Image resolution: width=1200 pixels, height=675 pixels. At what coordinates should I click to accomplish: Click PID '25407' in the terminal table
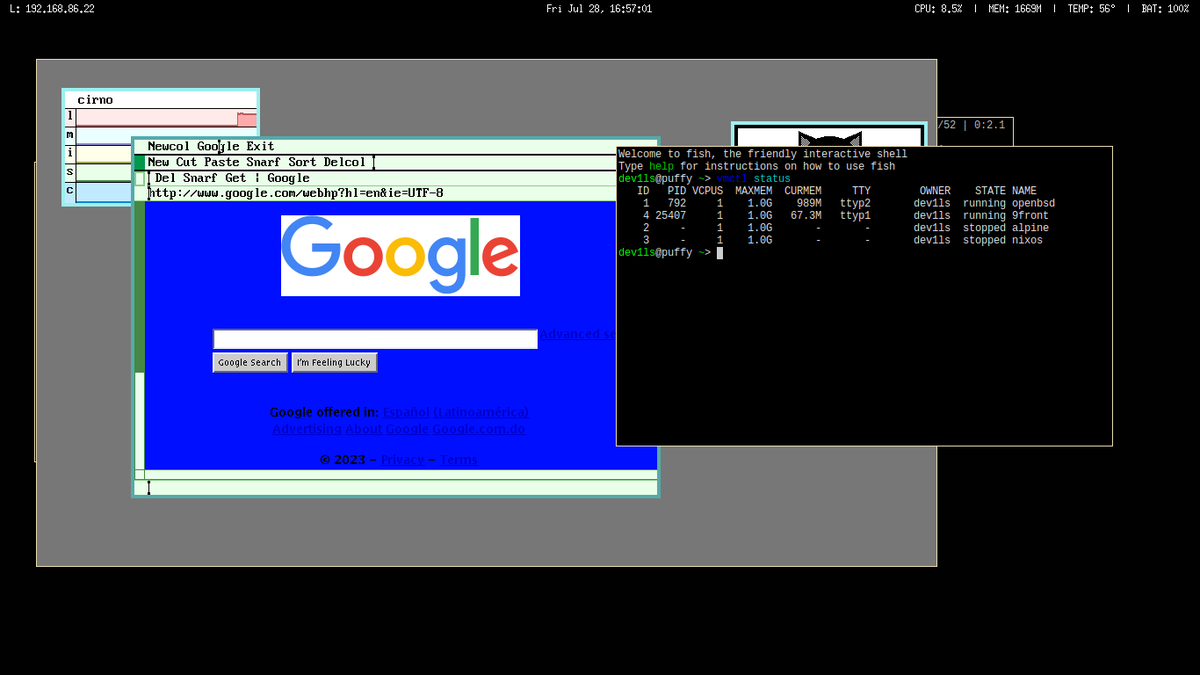[670, 215]
